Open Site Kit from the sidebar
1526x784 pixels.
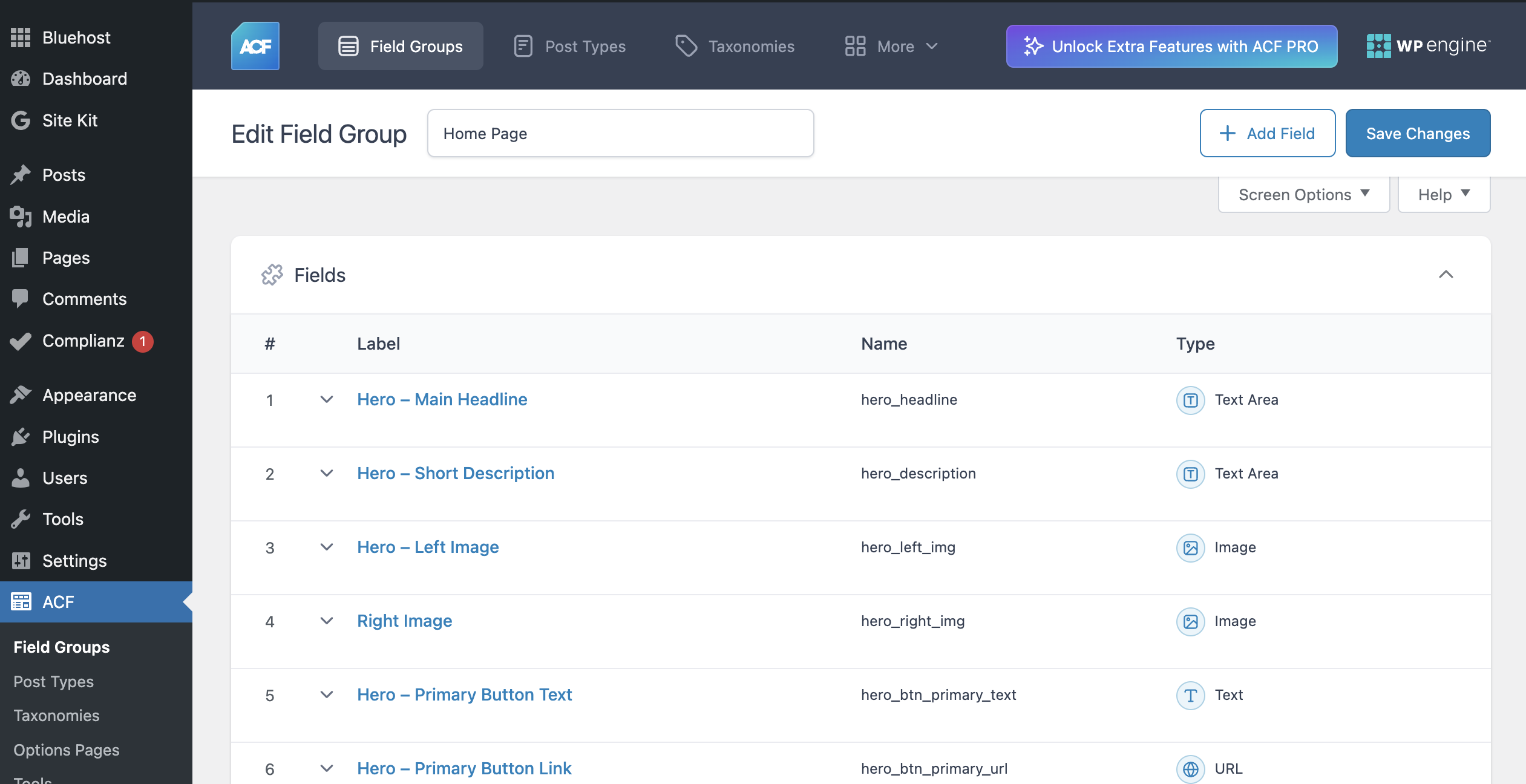pos(70,120)
